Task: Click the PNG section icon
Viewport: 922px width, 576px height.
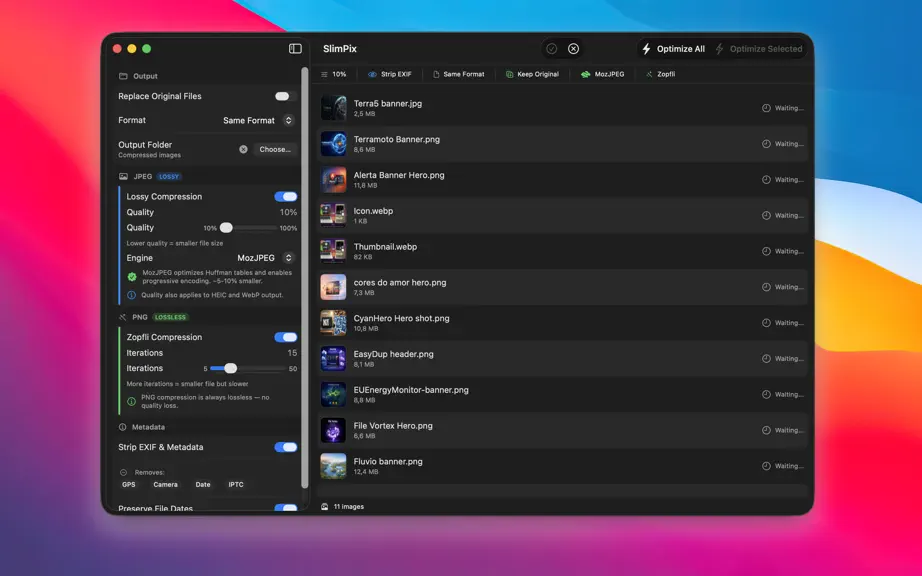Action: [123, 317]
